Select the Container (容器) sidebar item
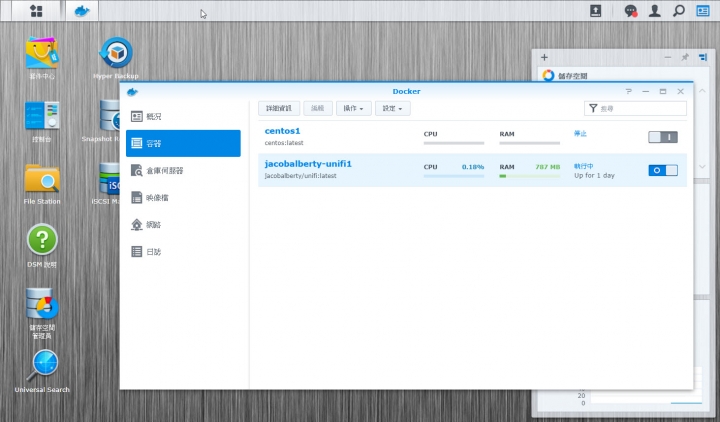720x422 pixels. pyautogui.click(x=183, y=143)
